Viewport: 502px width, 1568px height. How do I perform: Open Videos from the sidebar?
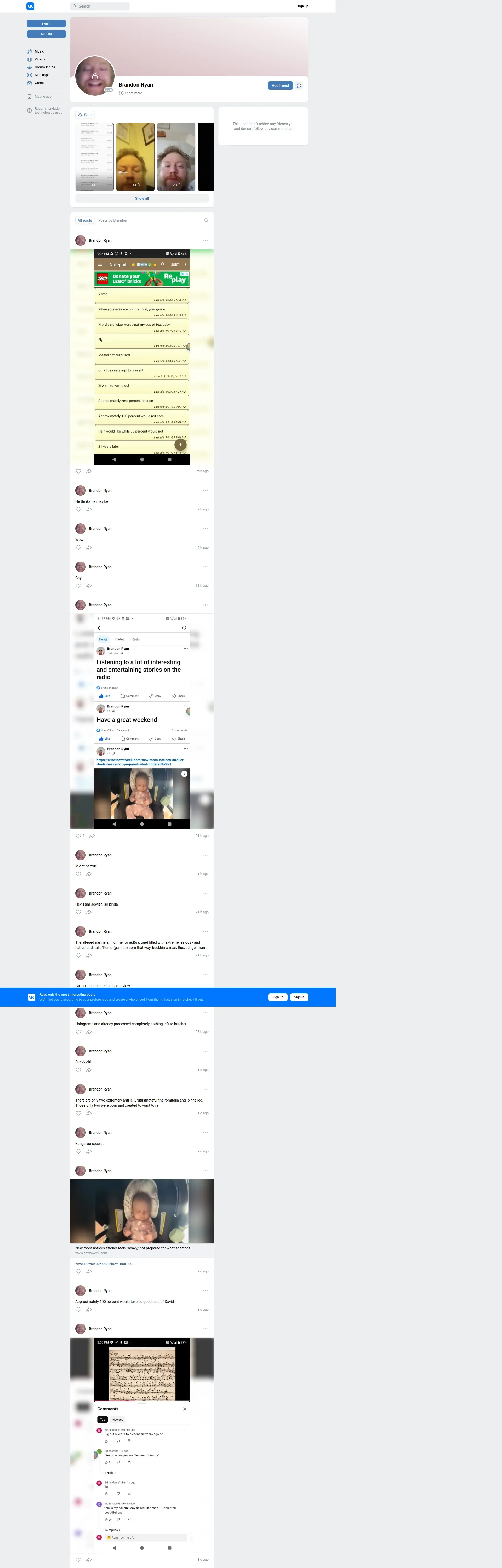[x=39, y=60]
